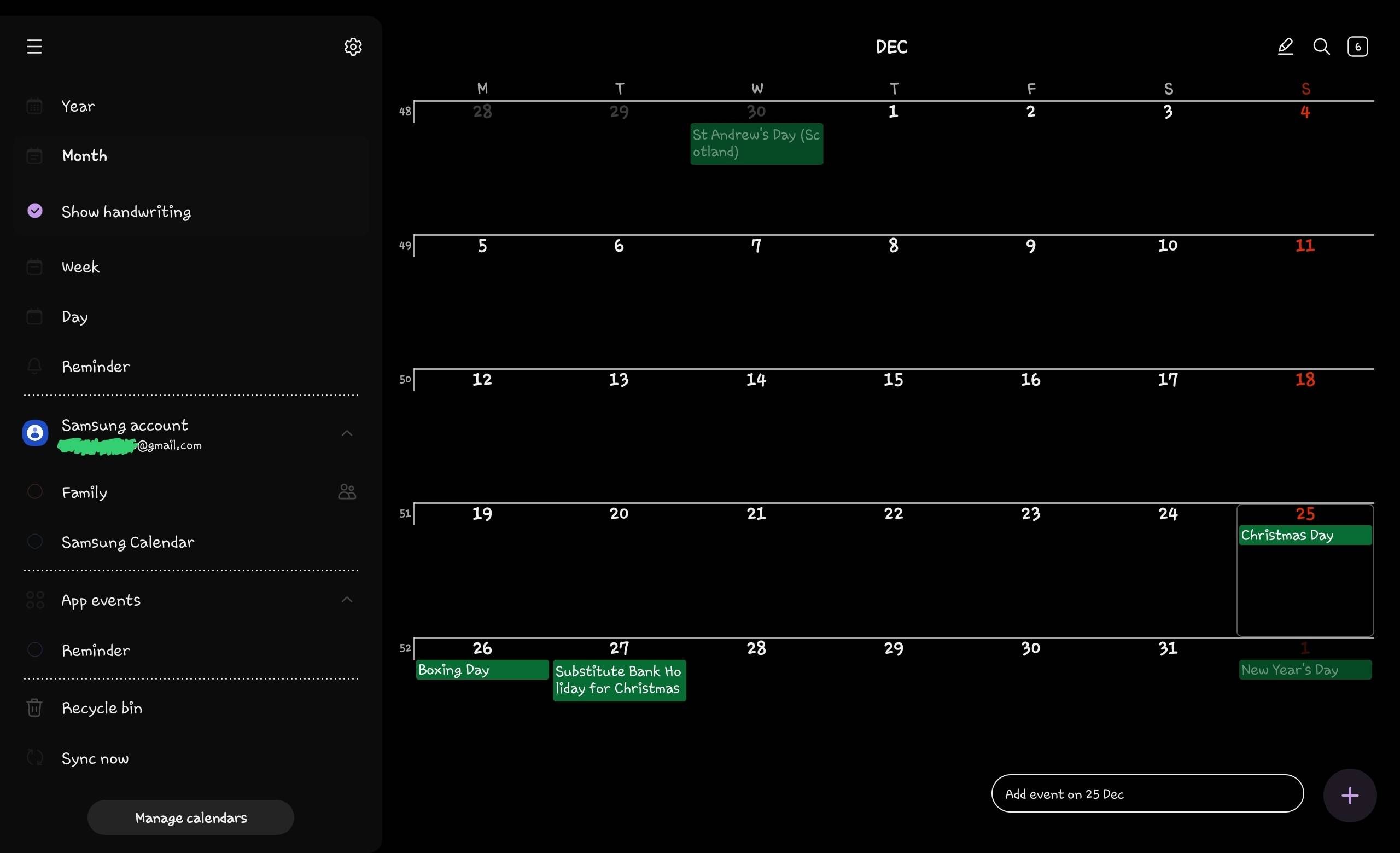Open search with the magnifier icon
The height and width of the screenshot is (853, 1400).
pos(1322,47)
